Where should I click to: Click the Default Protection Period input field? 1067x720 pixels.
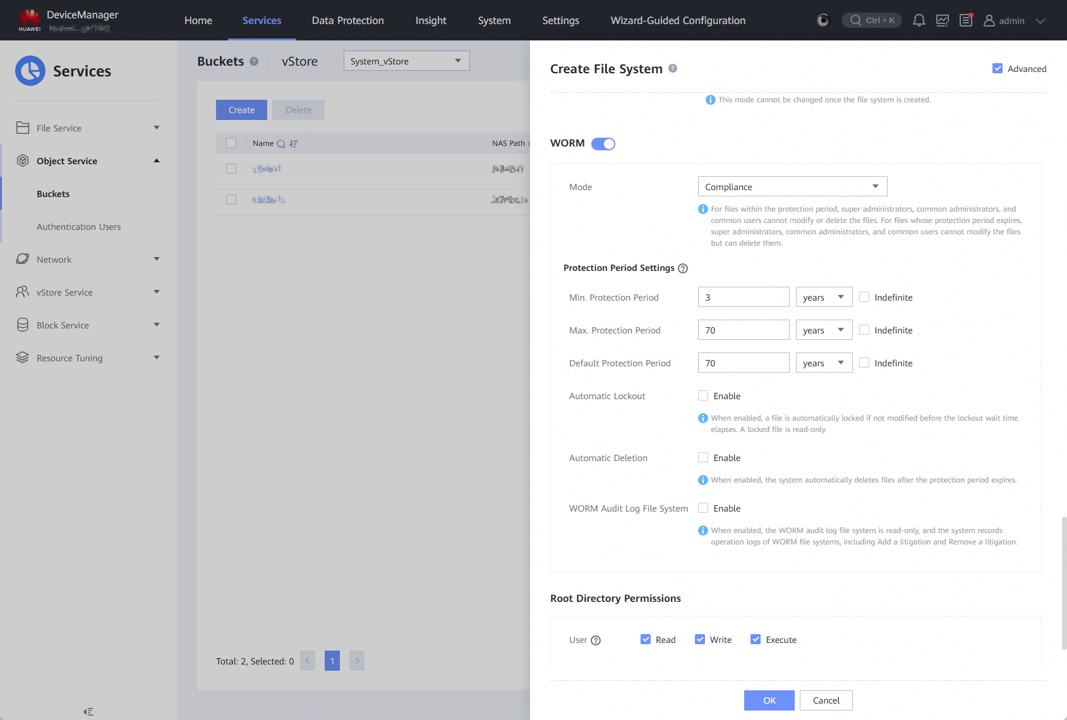point(743,363)
